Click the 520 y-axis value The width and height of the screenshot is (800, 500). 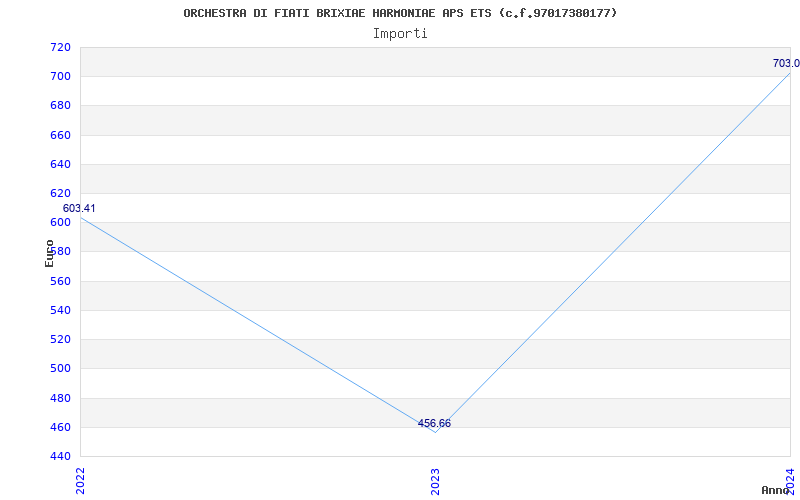tap(61, 339)
